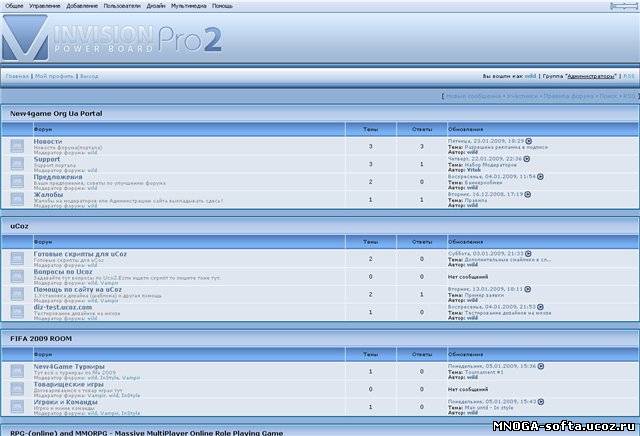The width and height of the screenshot is (640, 436).
Task: Open the Новости forum
Action: point(48,141)
